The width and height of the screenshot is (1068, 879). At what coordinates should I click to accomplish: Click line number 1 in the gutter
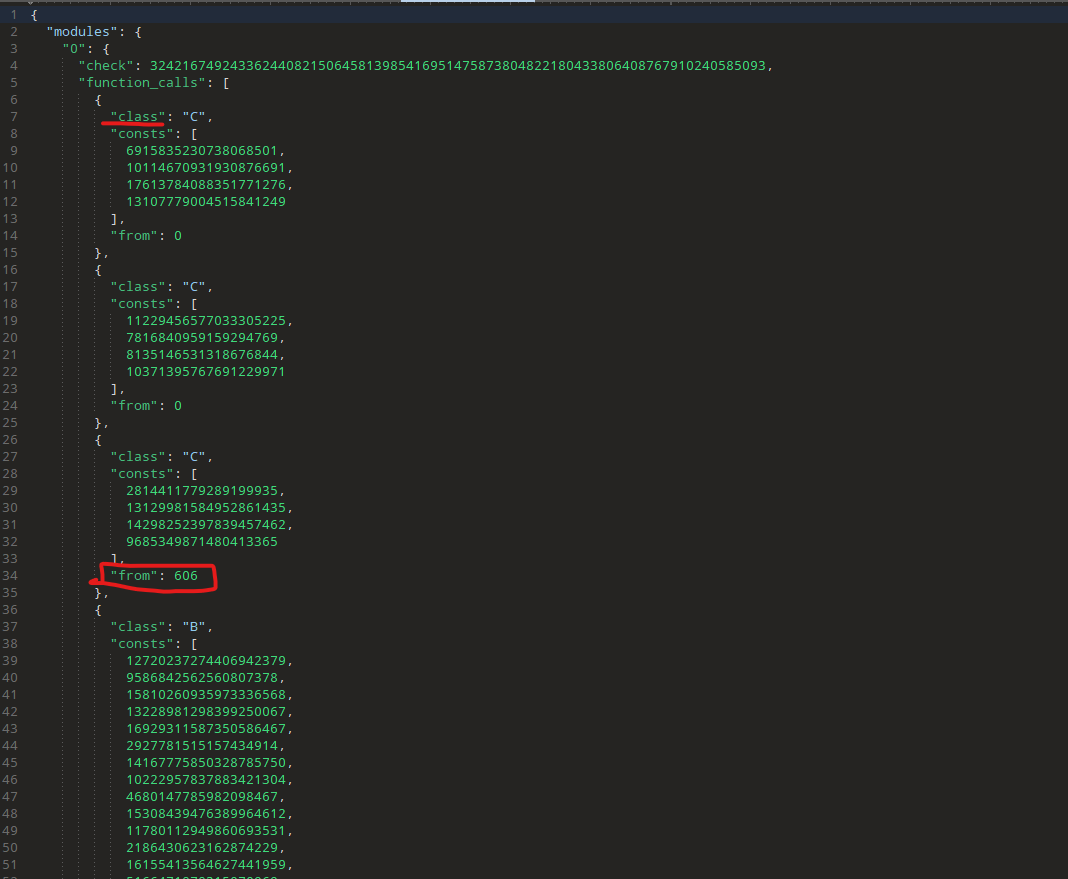[x=13, y=15]
